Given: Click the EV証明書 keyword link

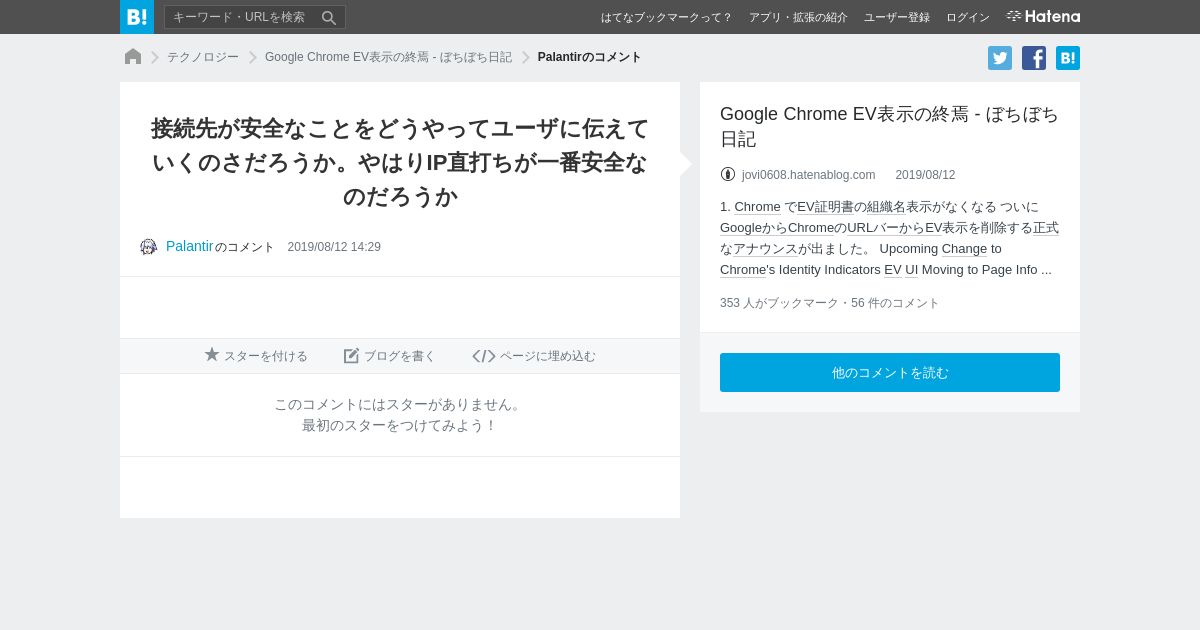Looking at the screenshot, I should [825, 207].
